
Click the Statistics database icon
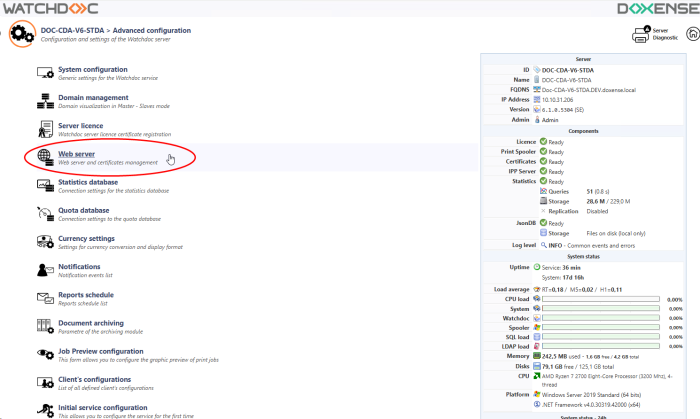44,185
